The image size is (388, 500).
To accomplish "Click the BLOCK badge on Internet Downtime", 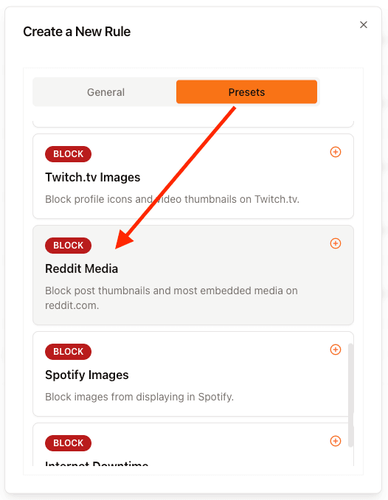I will (68, 443).
